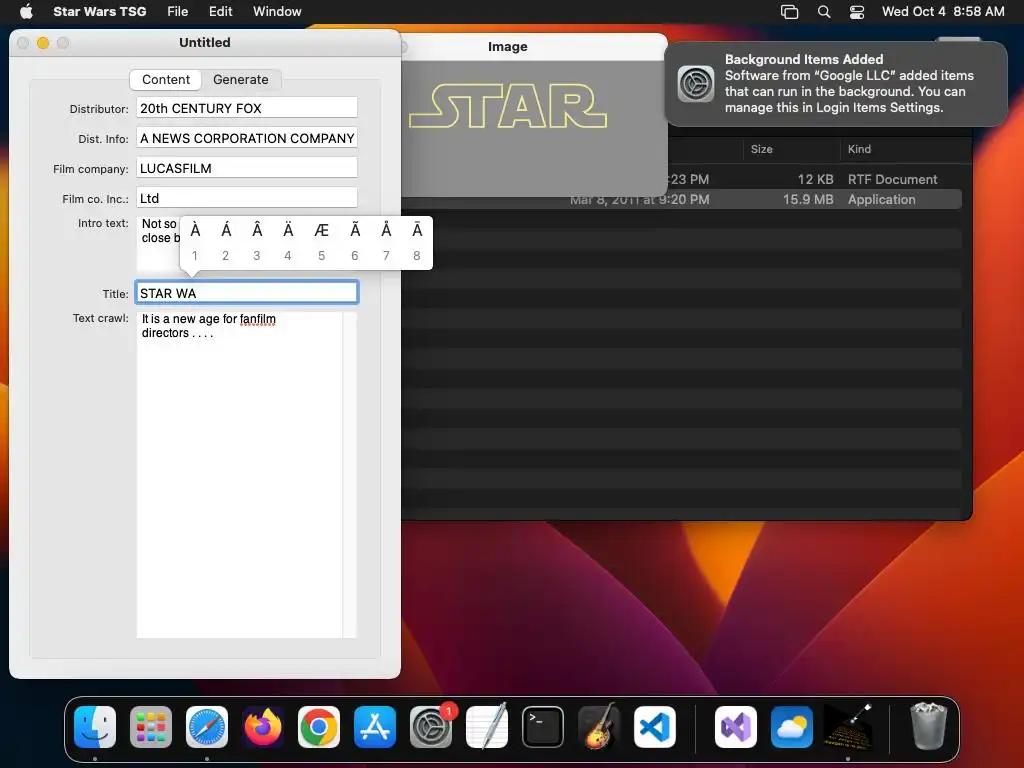The width and height of the screenshot is (1024, 768).
Task: Click the Background Items Added notification
Action: pyautogui.click(x=836, y=84)
